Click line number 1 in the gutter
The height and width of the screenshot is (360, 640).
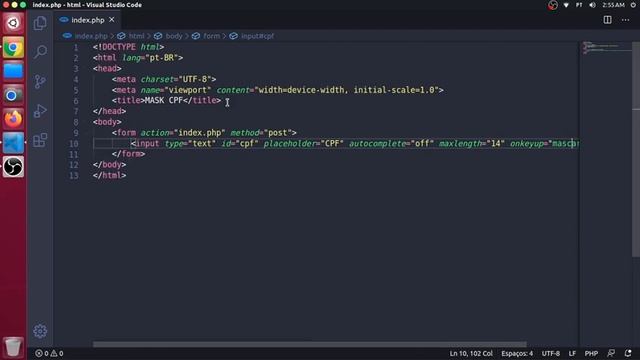pyautogui.click(x=76, y=47)
